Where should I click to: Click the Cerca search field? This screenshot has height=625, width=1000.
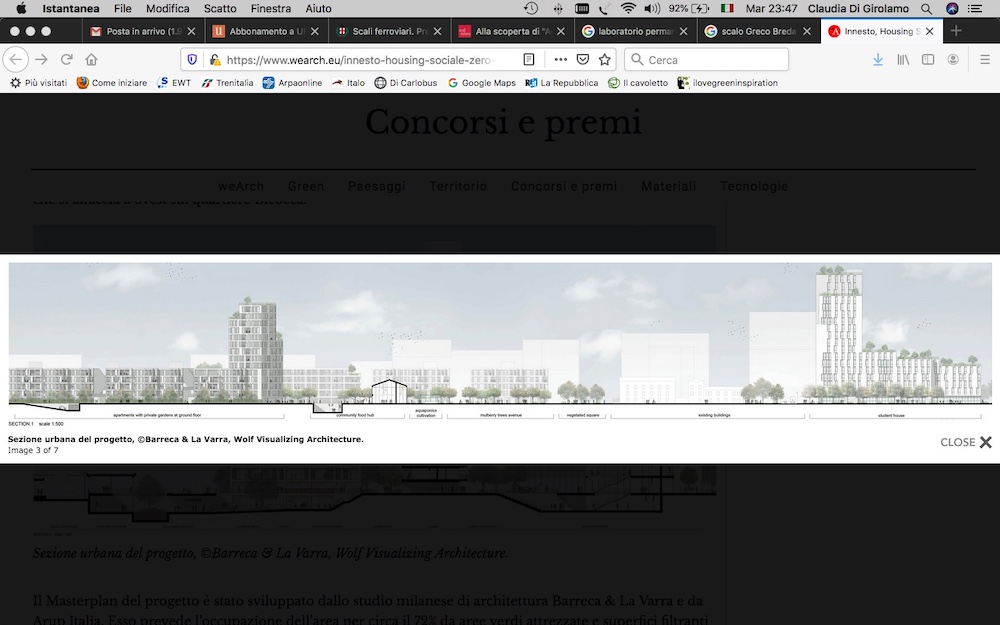point(707,60)
